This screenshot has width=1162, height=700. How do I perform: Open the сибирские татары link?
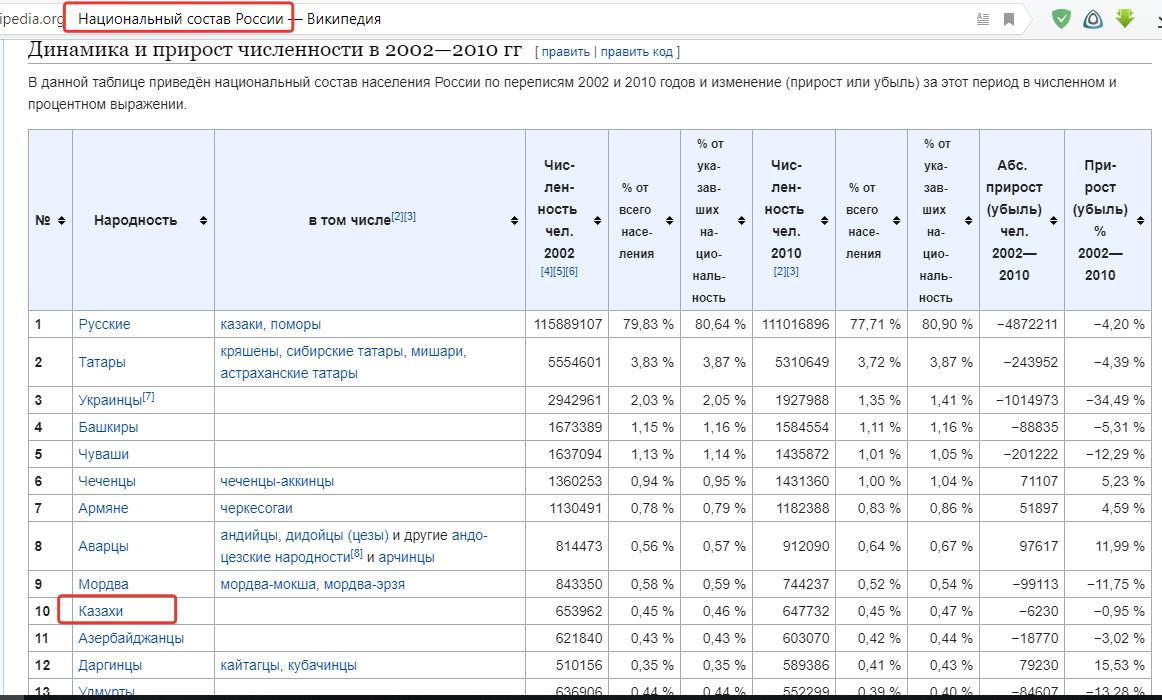coord(345,351)
